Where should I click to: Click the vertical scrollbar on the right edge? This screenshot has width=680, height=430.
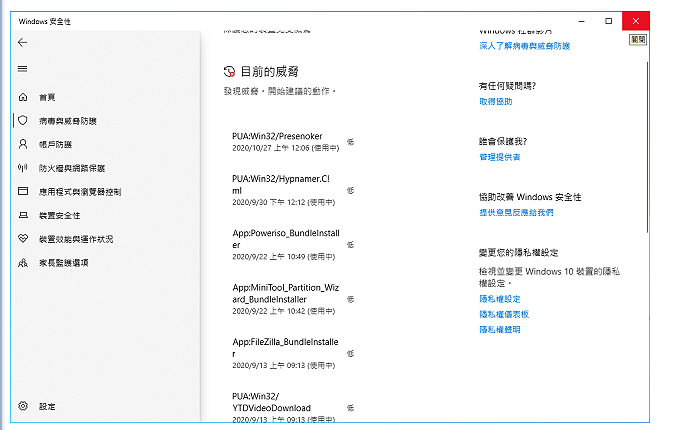pyautogui.click(x=647, y=147)
